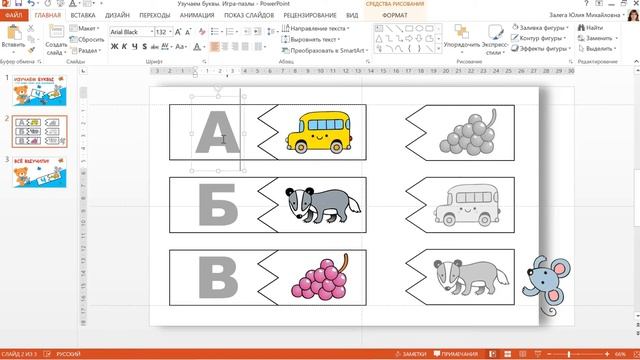The width and height of the screenshot is (640, 360).
Task: Select the triangle shape in the gallery
Action: (379, 39)
